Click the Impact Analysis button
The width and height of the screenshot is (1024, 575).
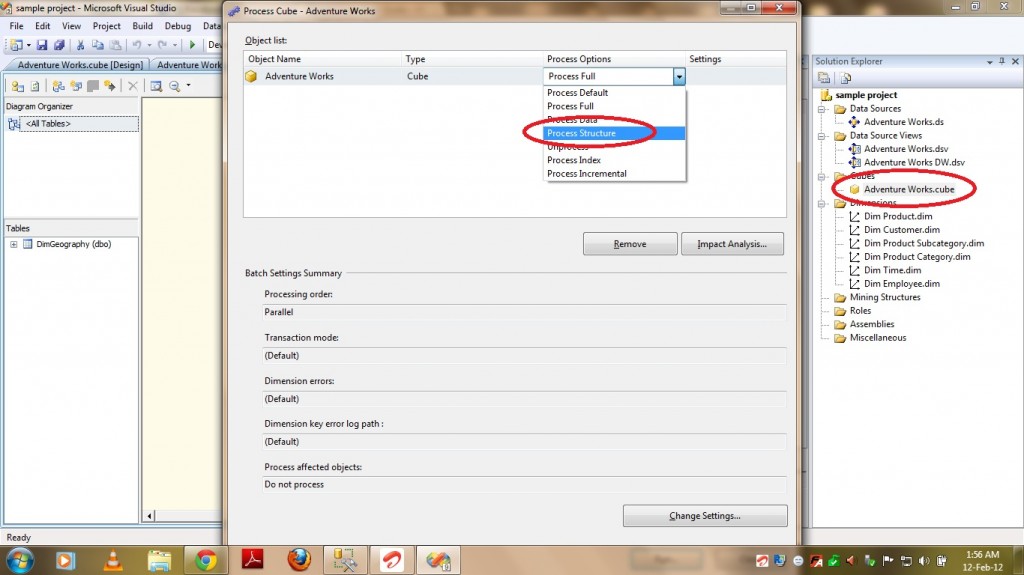(732, 244)
